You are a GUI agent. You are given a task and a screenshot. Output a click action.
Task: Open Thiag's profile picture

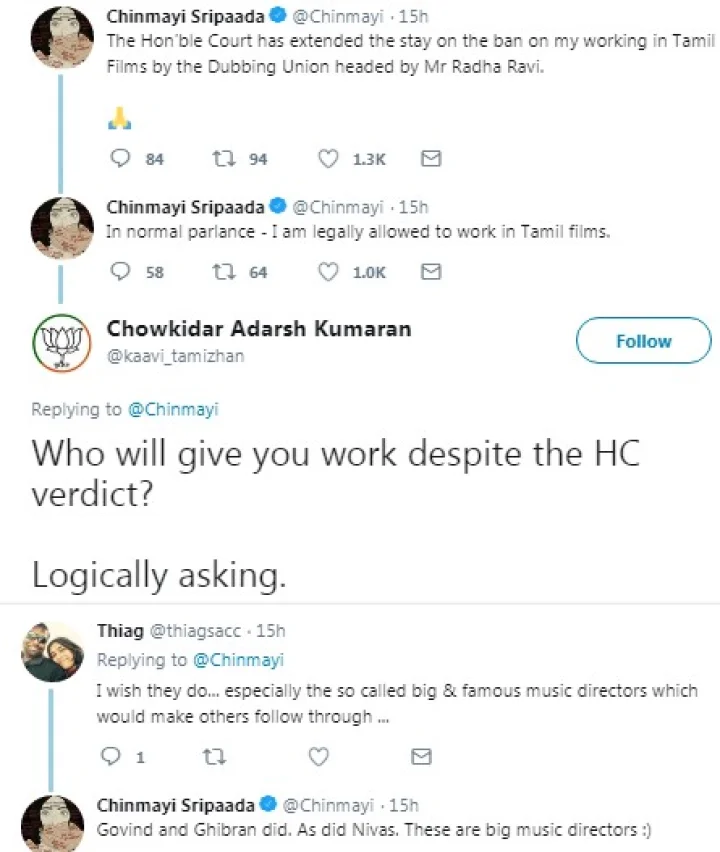53,654
